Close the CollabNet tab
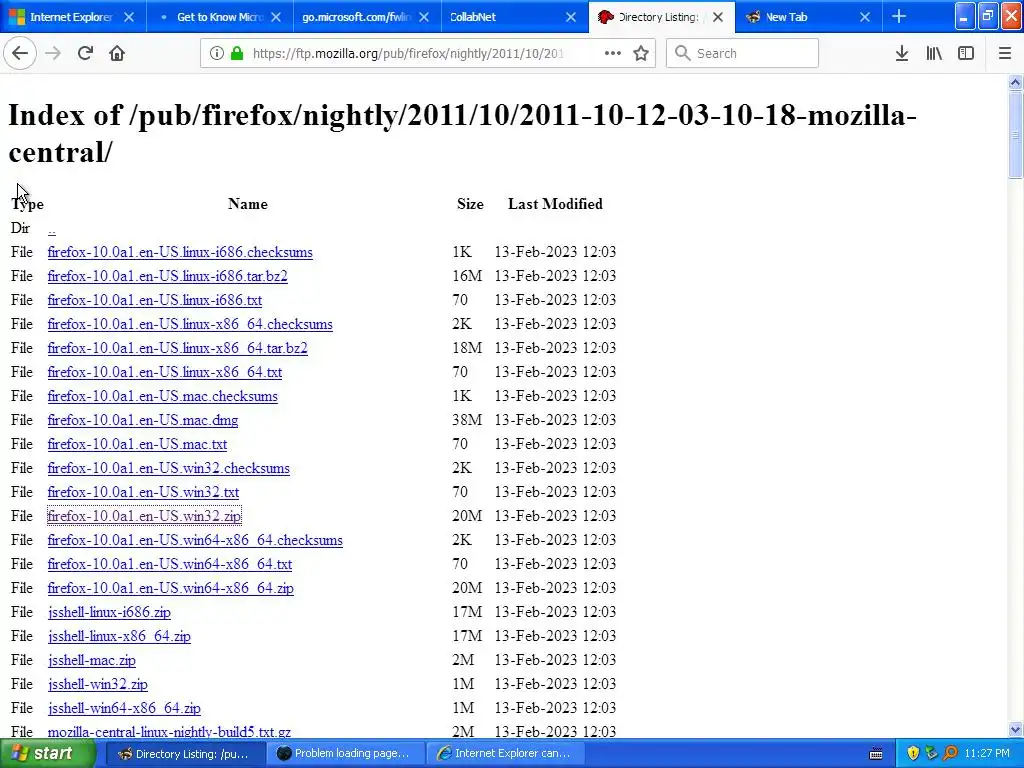 point(571,17)
